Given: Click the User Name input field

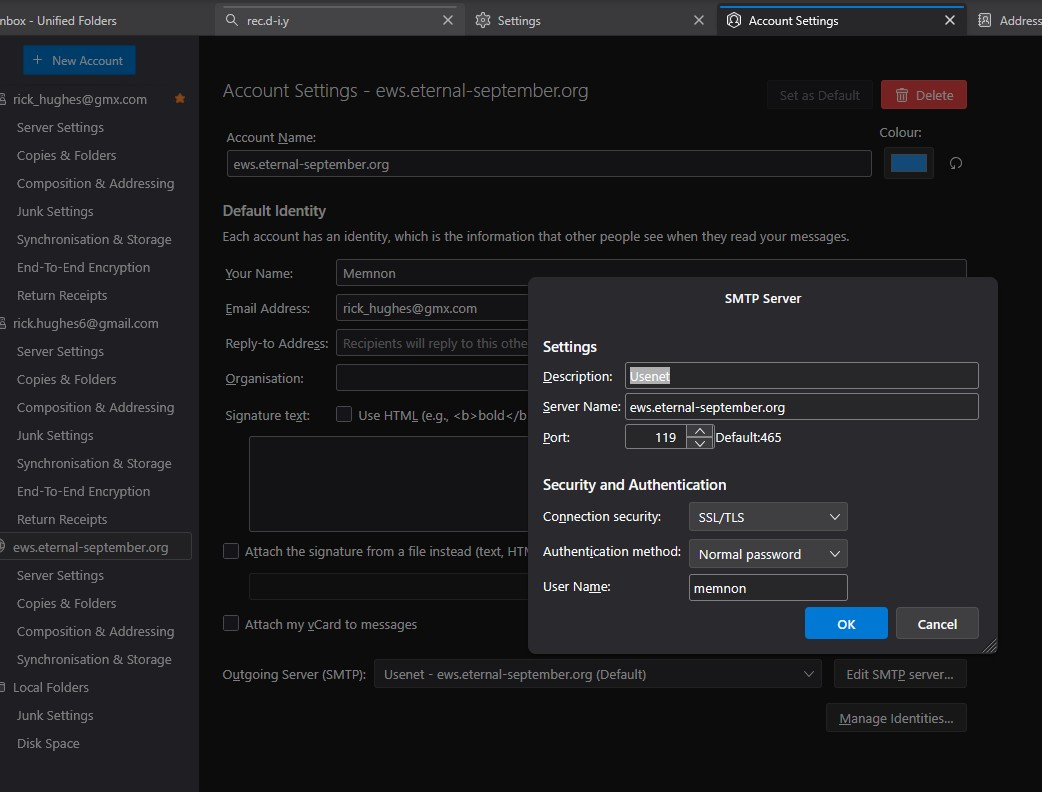Looking at the screenshot, I should tap(768, 588).
